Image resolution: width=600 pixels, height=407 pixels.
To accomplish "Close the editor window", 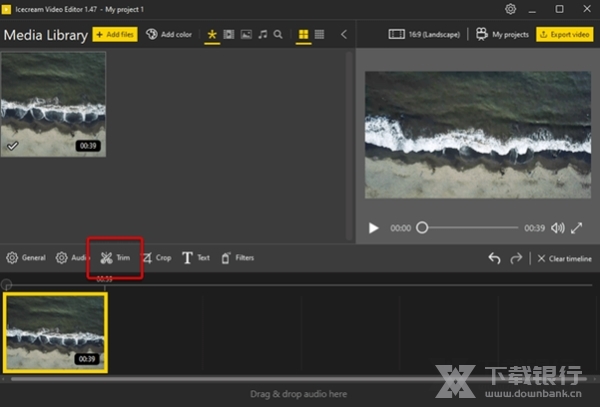I will [x=587, y=9].
